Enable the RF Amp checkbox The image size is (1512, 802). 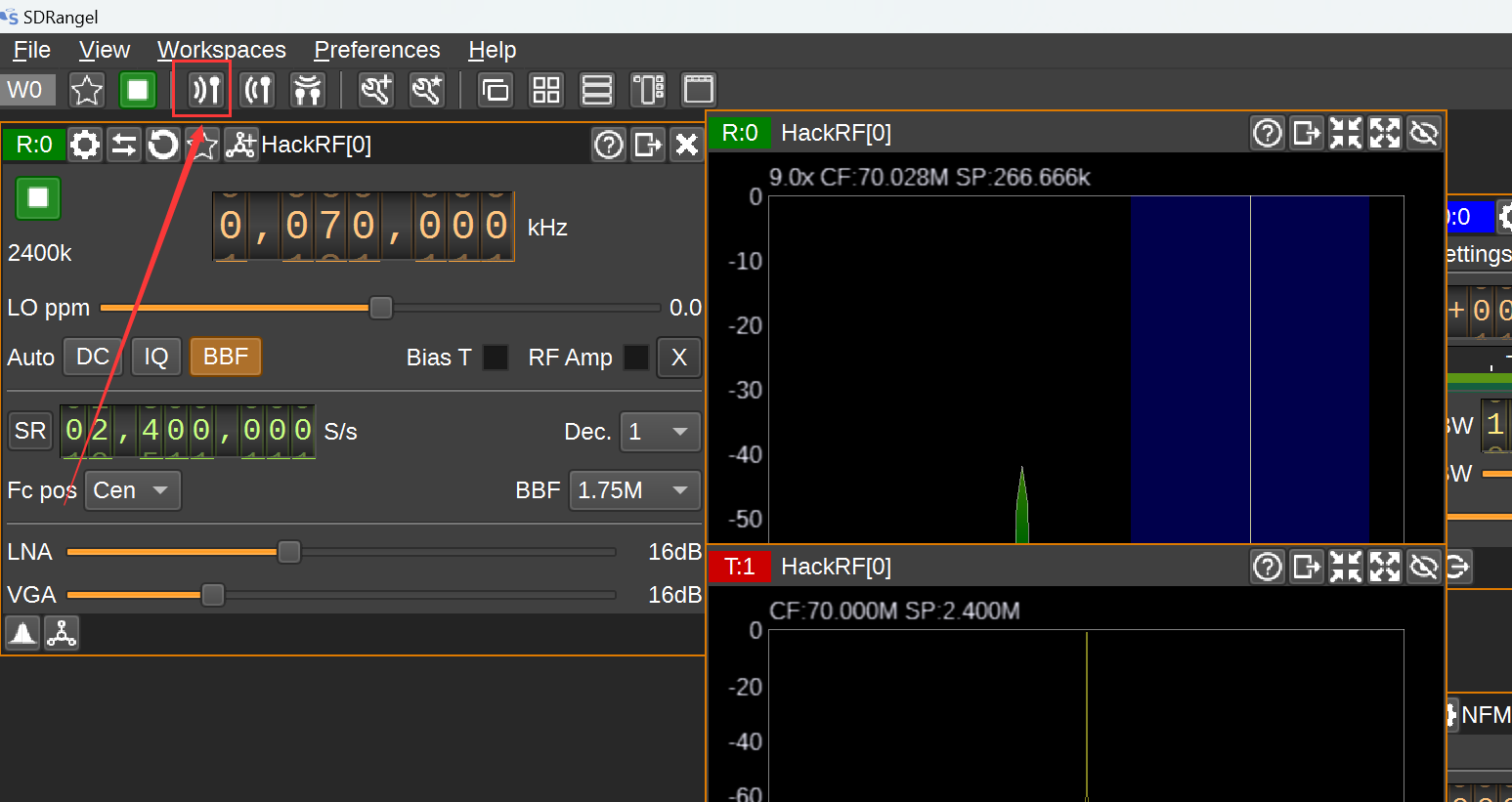[x=636, y=358]
